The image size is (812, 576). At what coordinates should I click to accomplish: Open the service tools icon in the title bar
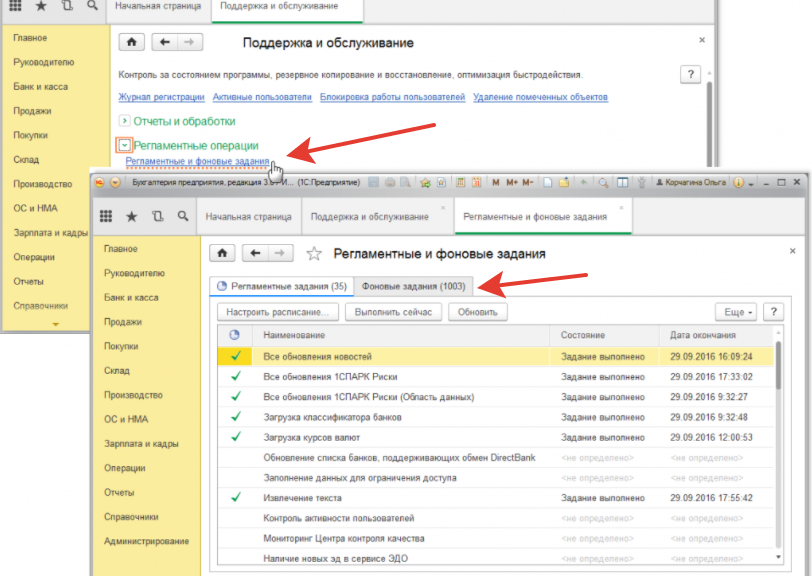[641, 182]
